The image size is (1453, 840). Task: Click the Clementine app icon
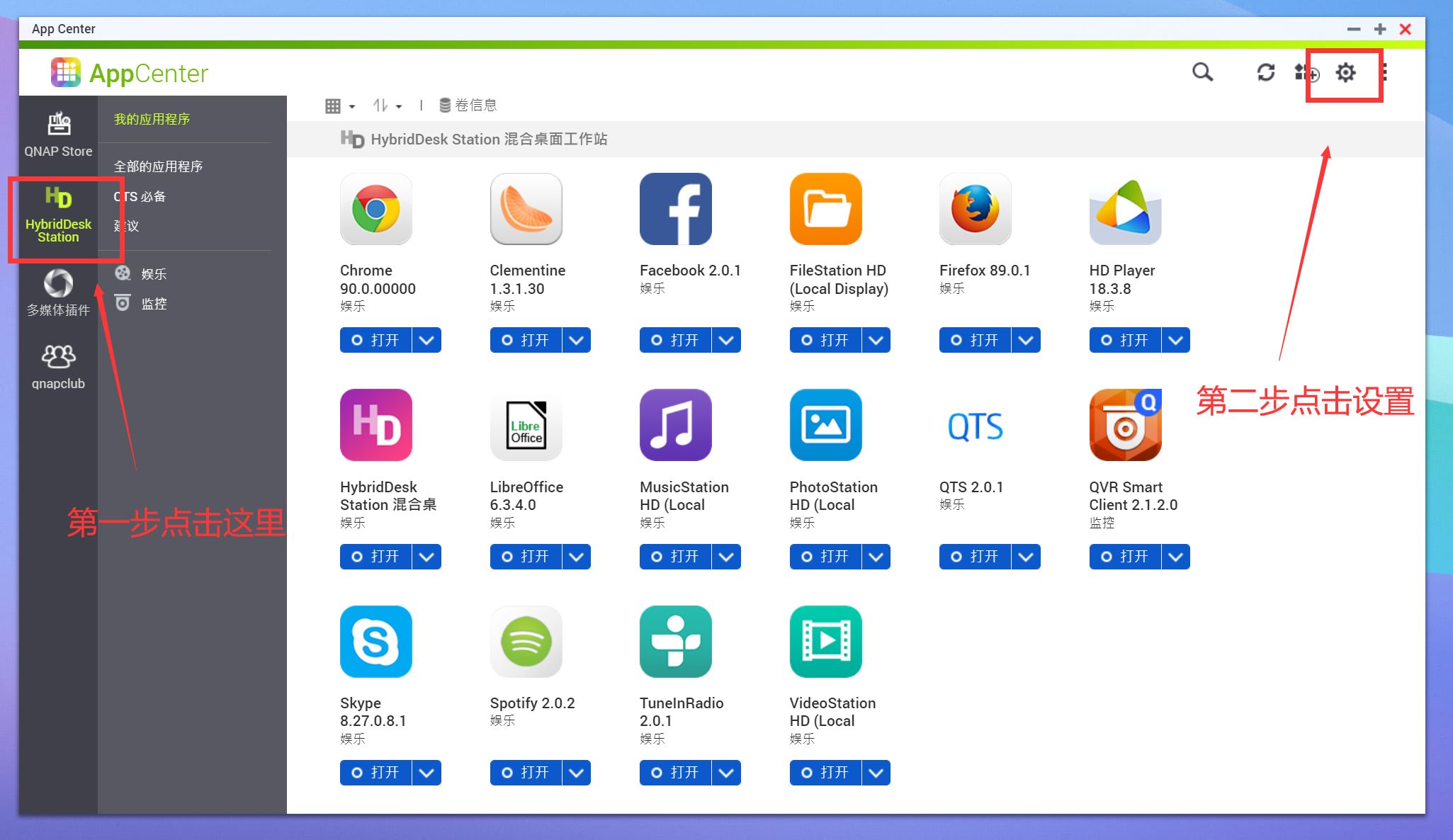point(526,209)
